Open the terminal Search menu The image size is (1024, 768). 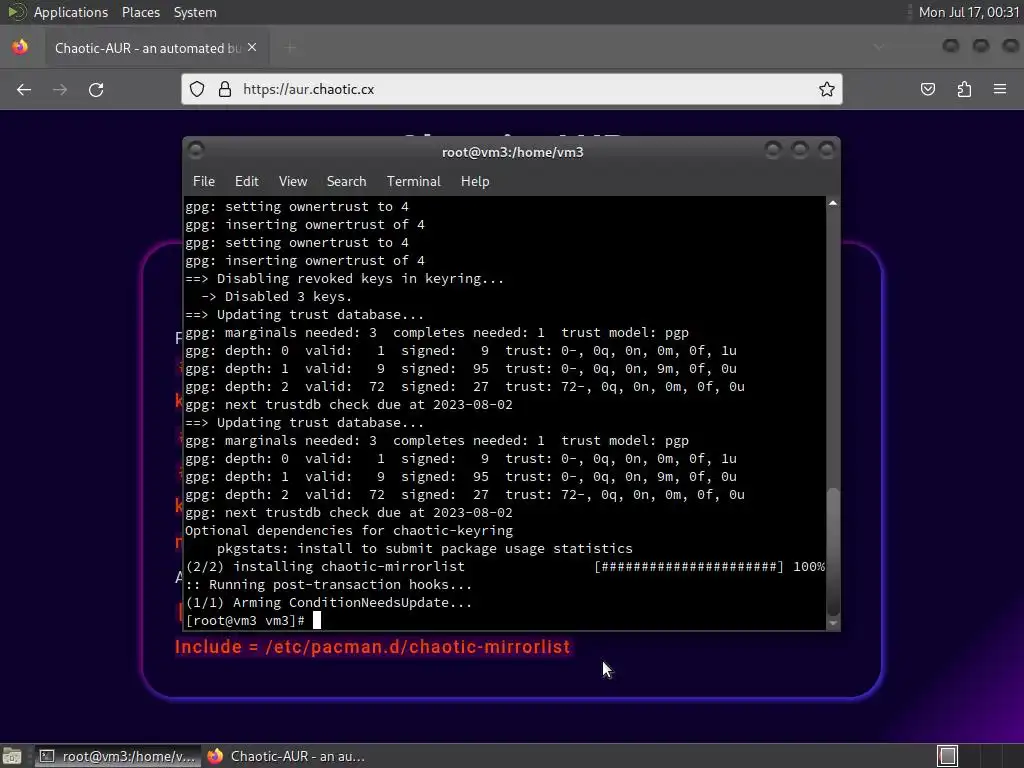pos(346,182)
